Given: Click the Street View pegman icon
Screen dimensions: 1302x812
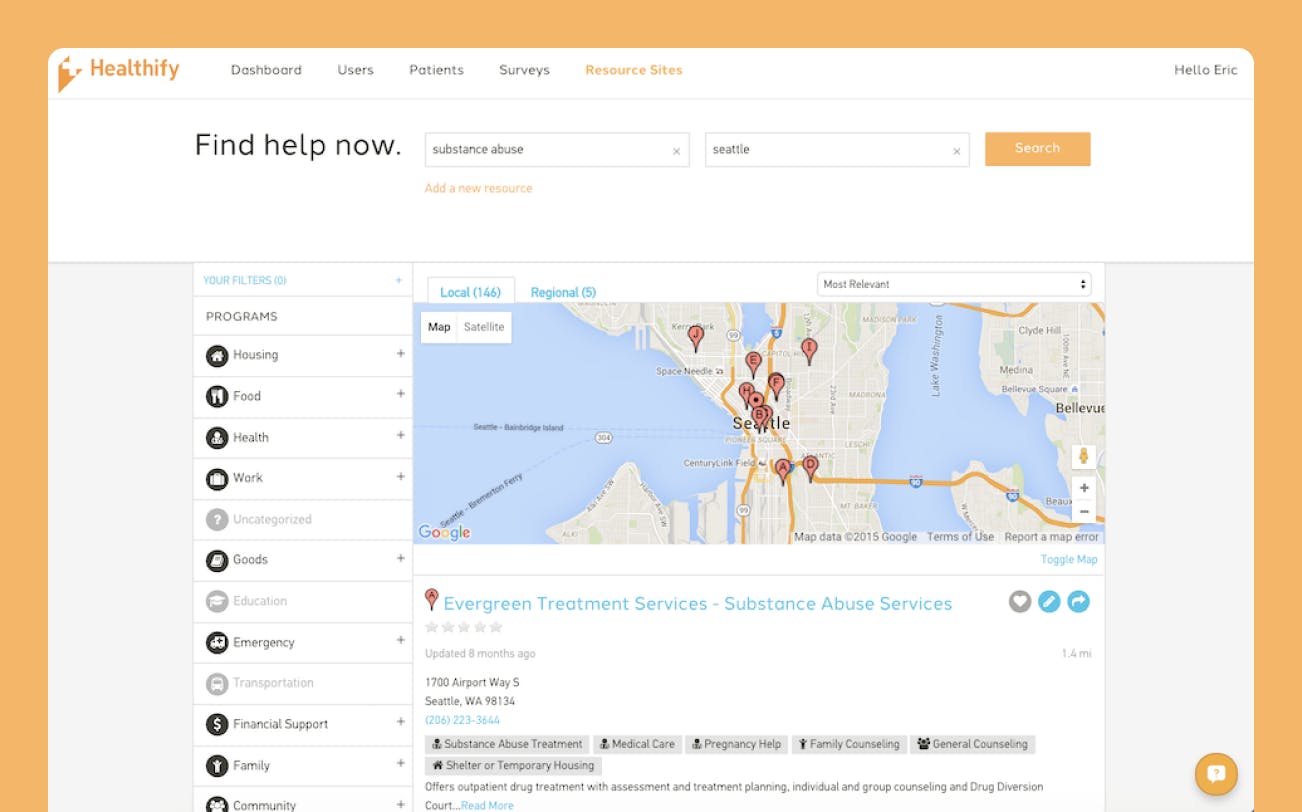Looking at the screenshot, I should tap(1083, 456).
